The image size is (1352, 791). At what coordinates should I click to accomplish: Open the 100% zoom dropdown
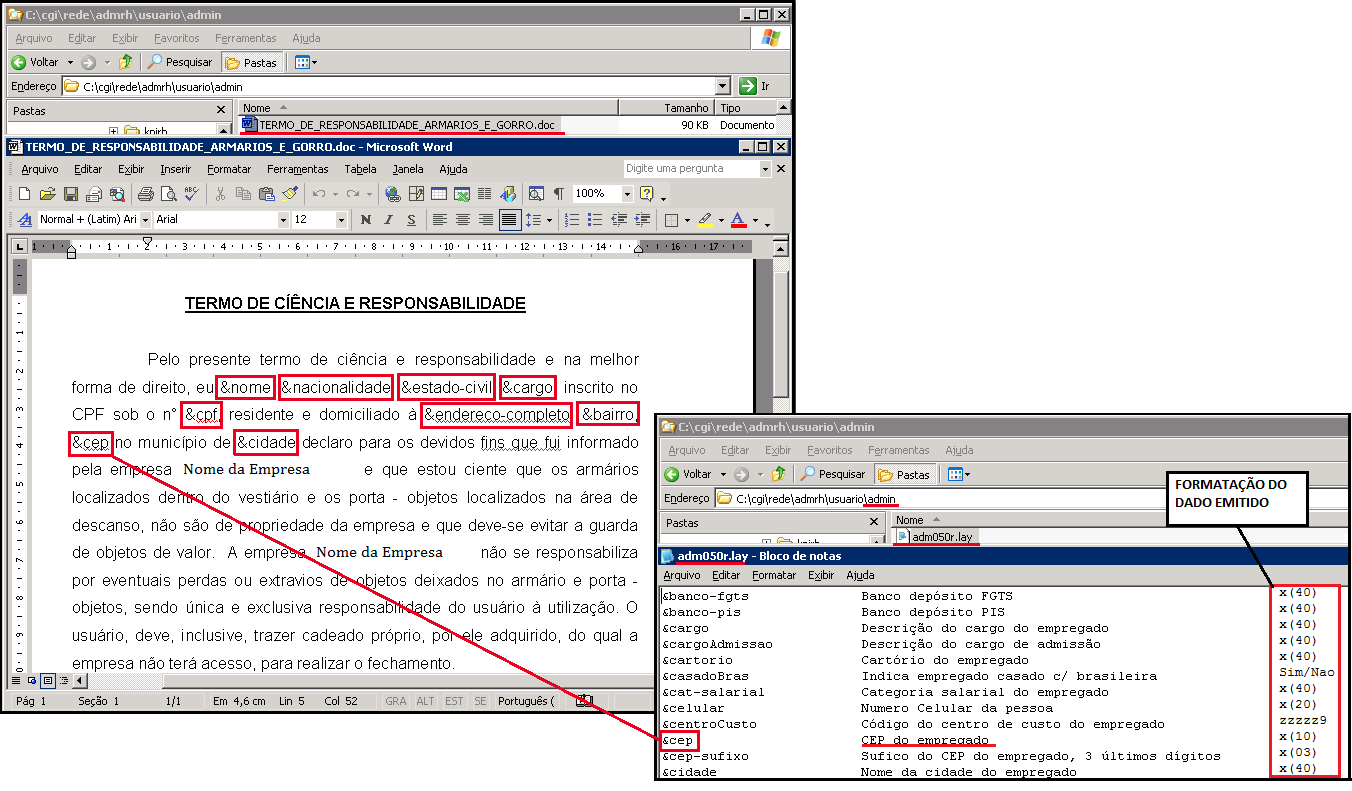point(628,194)
